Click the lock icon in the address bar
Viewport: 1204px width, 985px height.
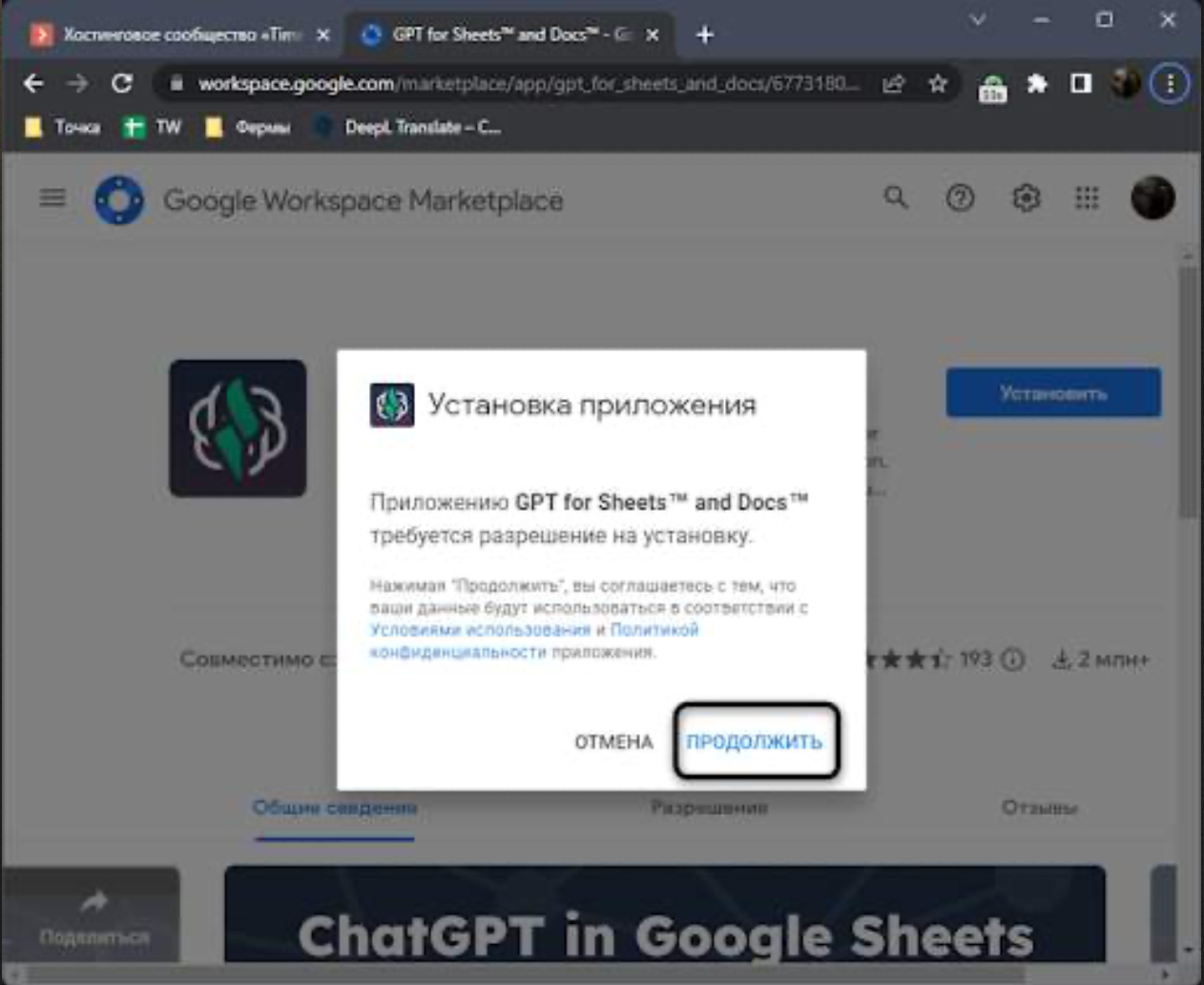[176, 84]
